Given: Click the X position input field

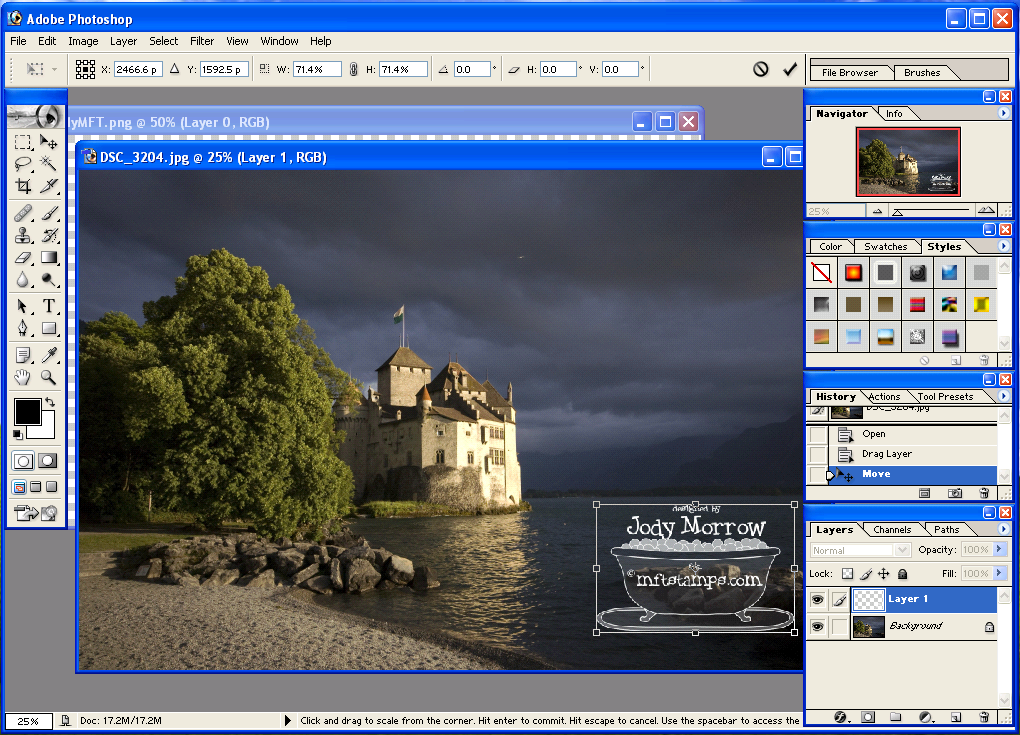Looking at the screenshot, I should pyautogui.click(x=137, y=69).
